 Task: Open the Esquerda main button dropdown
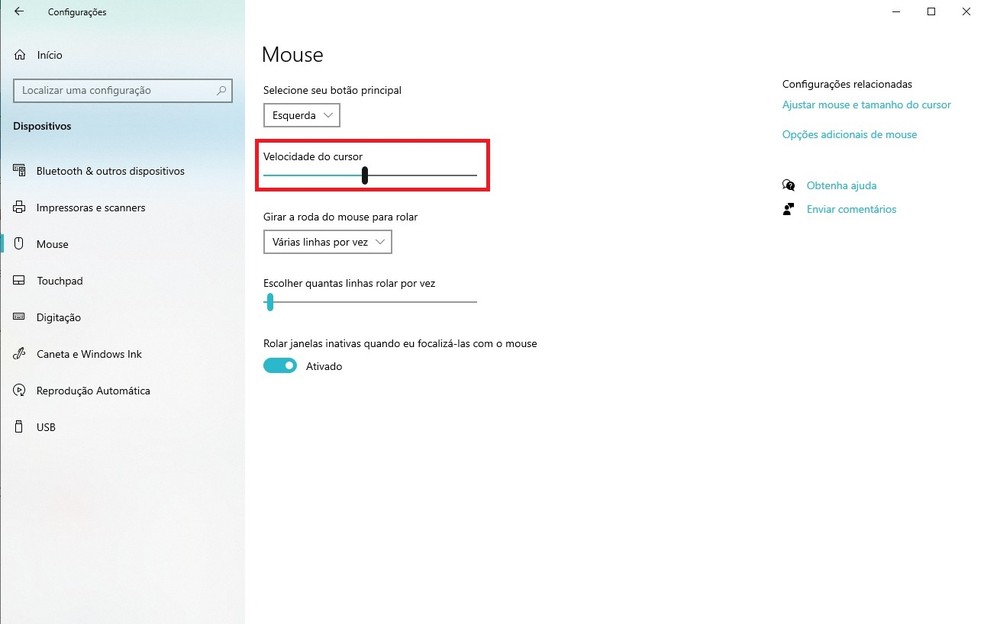point(302,116)
